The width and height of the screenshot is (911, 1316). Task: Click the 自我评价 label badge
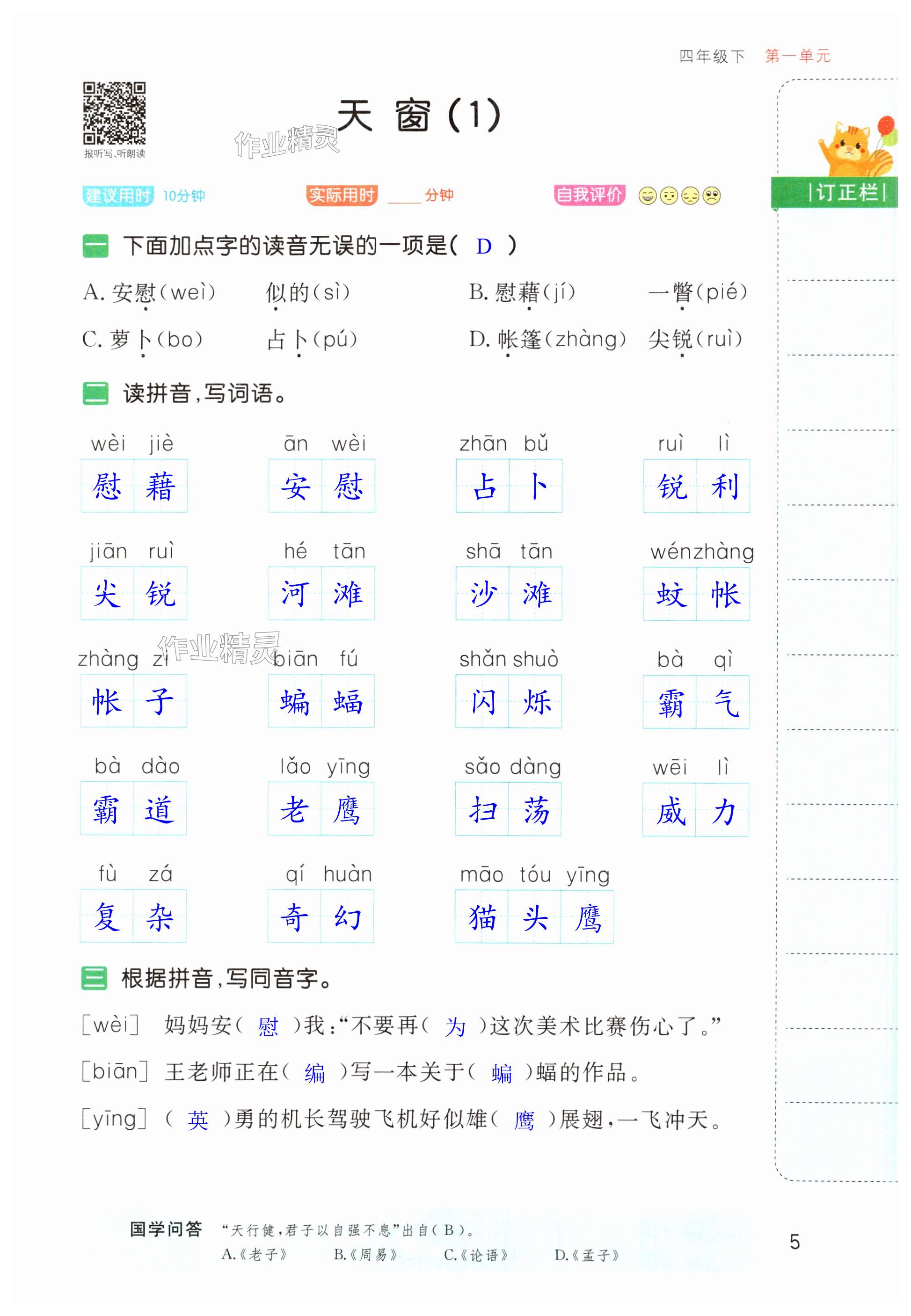coord(589,195)
